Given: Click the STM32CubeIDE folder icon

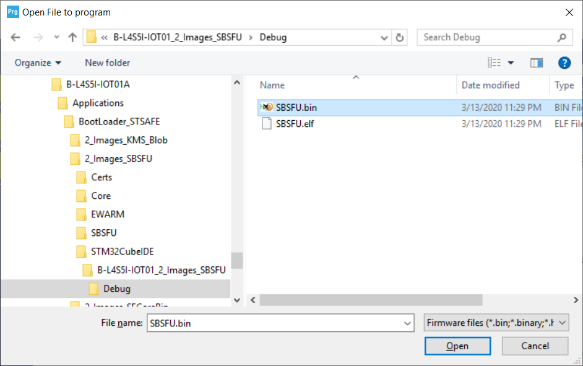Looking at the screenshot, I should 81,252.
